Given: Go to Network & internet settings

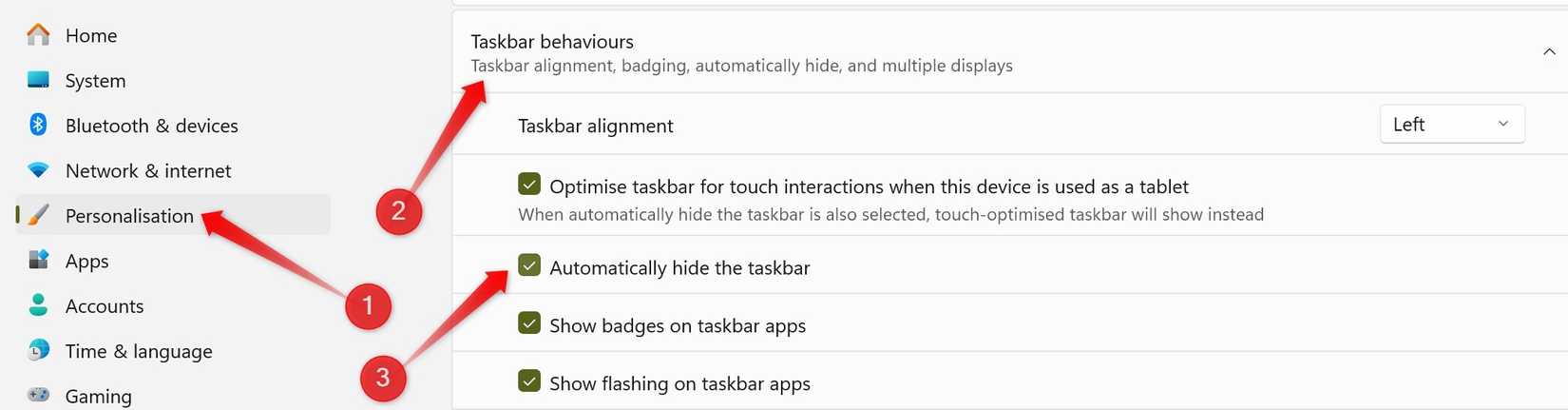Looking at the screenshot, I should pyautogui.click(x=148, y=171).
